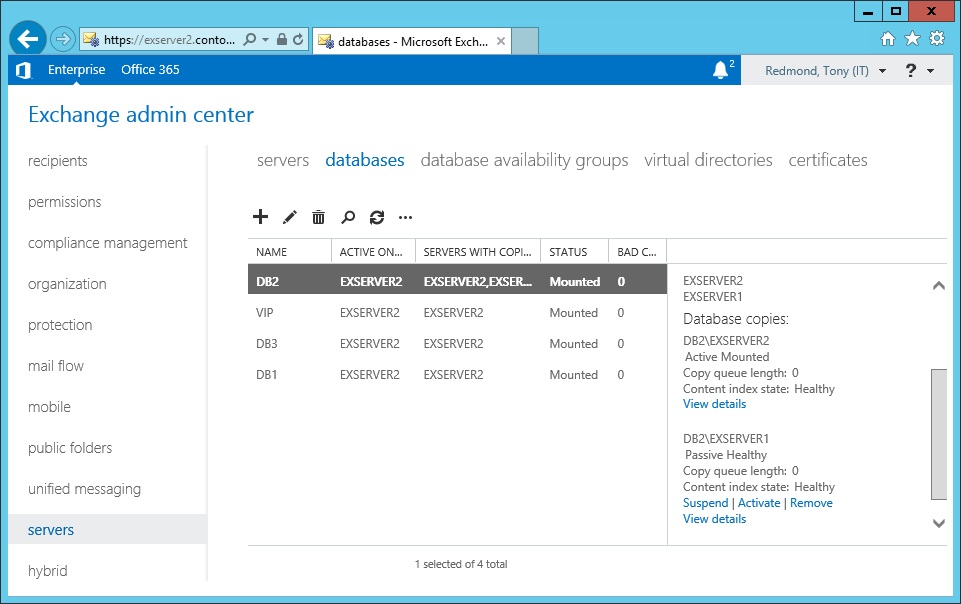Open mail flow in left navigation
Image resolution: width=961 pixels, height=604 pixels.
pos(56,366)
